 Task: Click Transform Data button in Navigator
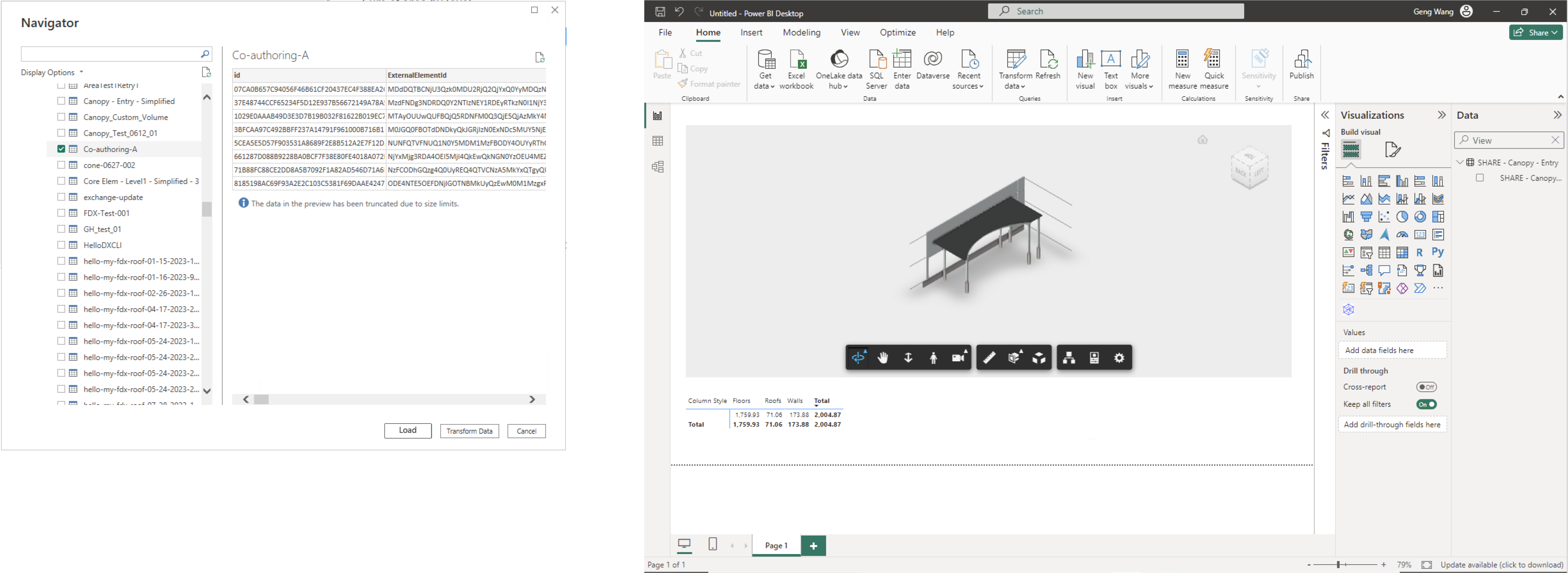click(469, 431)
